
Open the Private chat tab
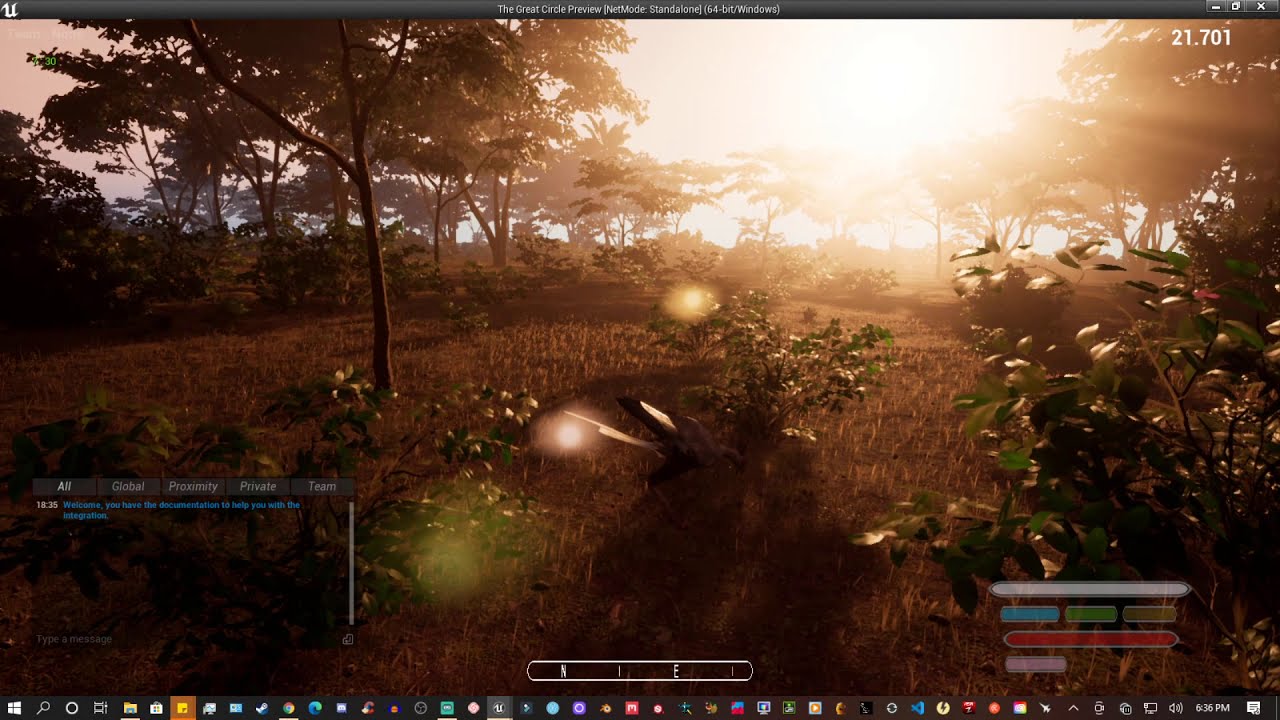click(257, 486)
